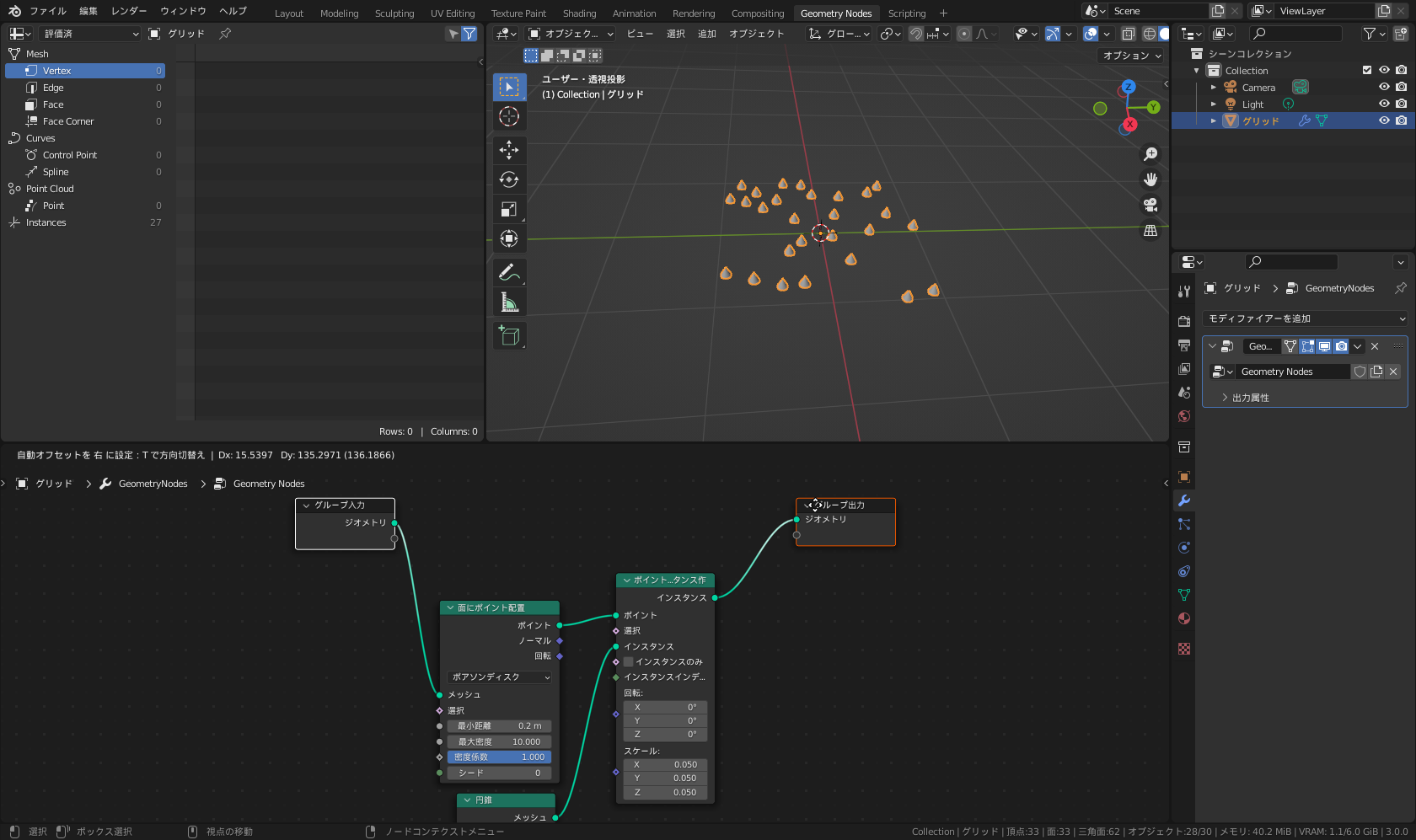Switch to the Shading workspace tab
The height and width of the screenshot is (840, 1416).
579,13
